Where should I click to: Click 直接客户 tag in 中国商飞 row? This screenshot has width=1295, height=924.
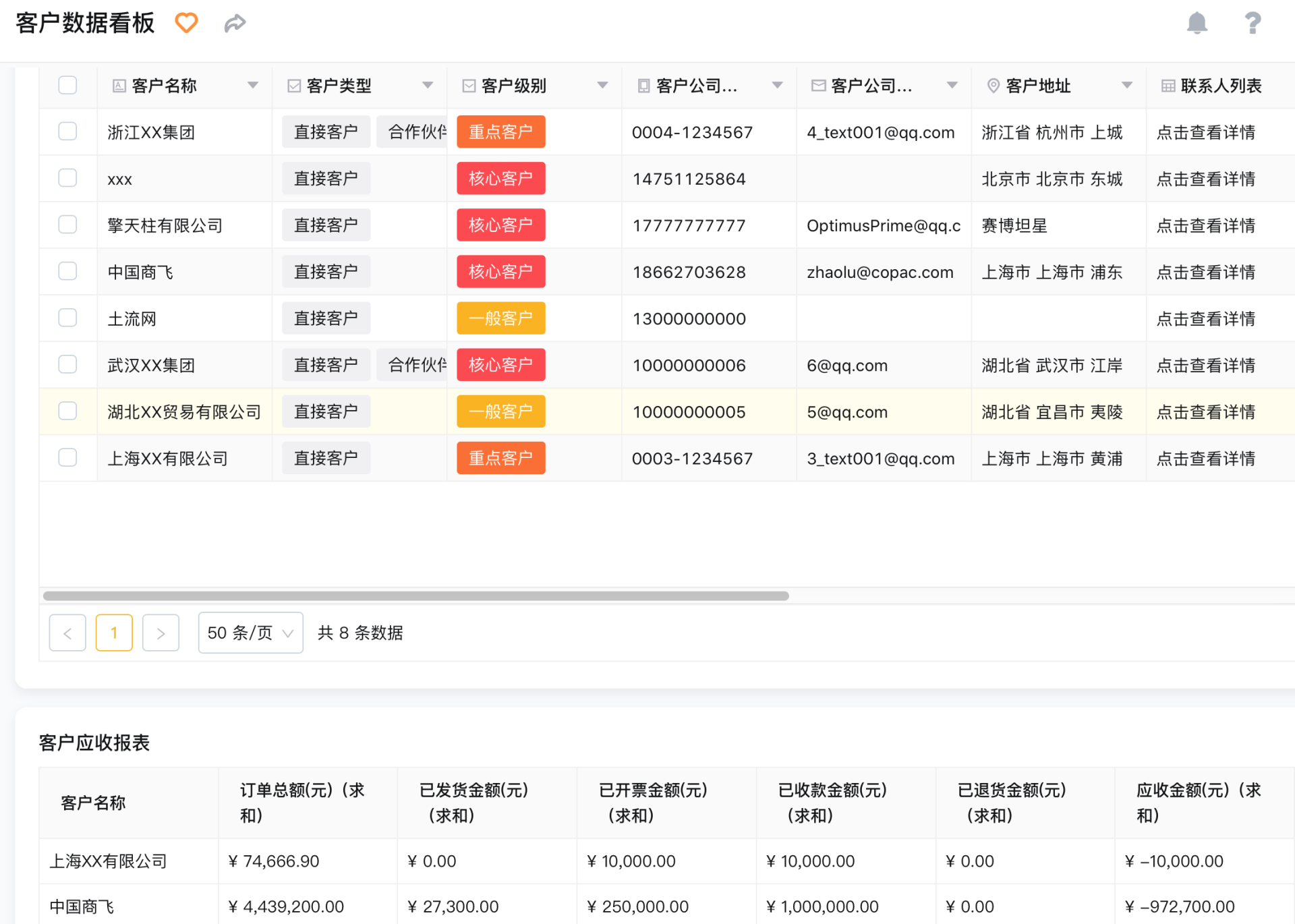pos(326,272)
